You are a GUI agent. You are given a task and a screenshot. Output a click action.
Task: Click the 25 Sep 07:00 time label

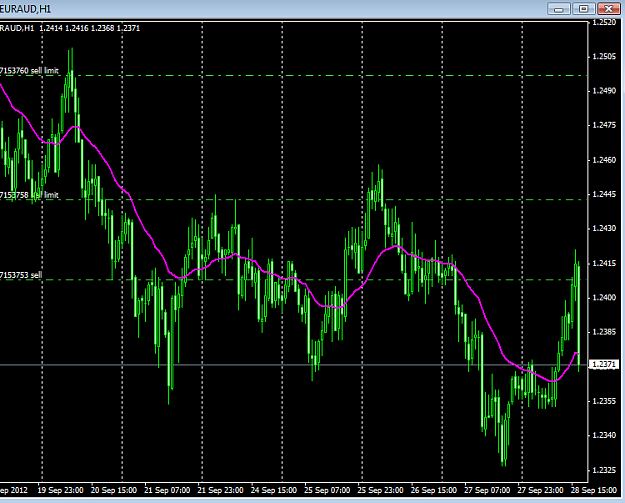(327, 490)
